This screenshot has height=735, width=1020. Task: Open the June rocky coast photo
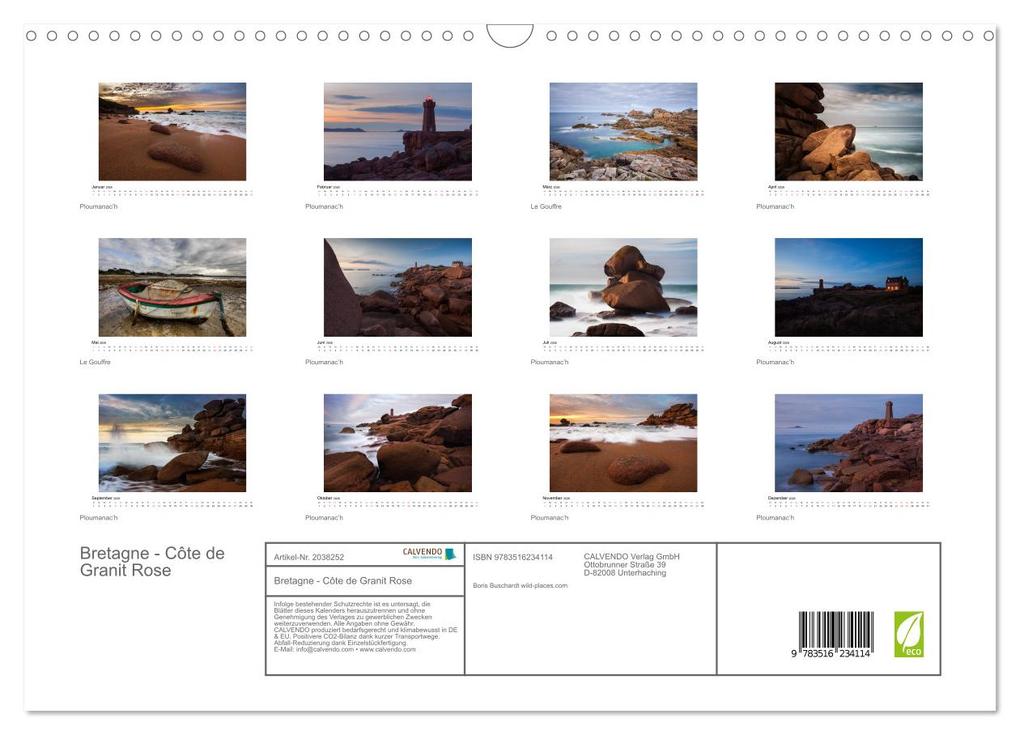[x=398, y=287]
